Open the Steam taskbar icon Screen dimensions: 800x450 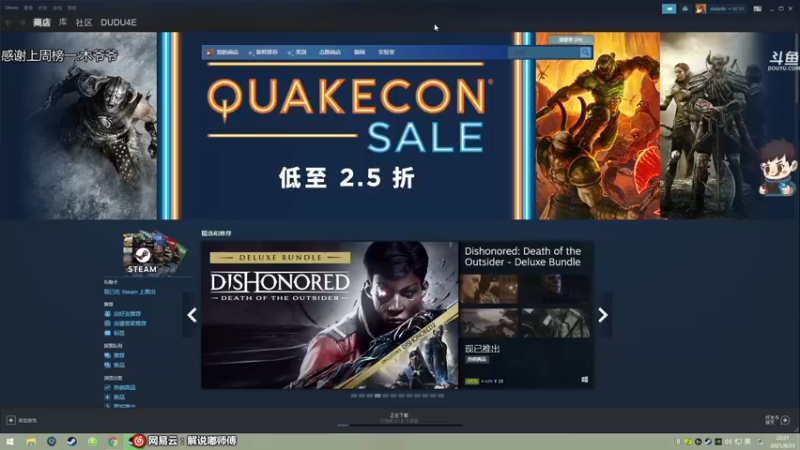72,442
